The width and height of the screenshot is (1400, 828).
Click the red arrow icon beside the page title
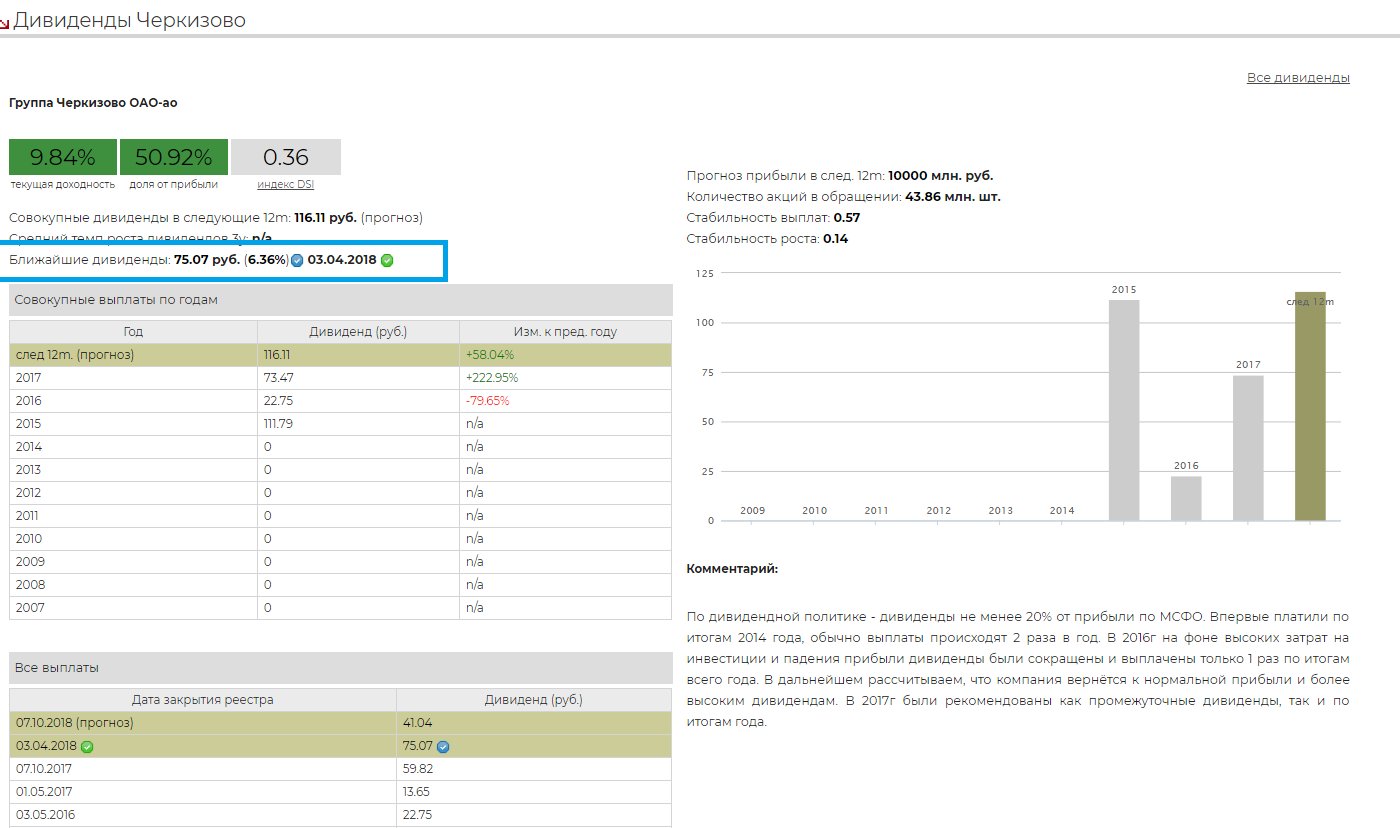(5, 23)
